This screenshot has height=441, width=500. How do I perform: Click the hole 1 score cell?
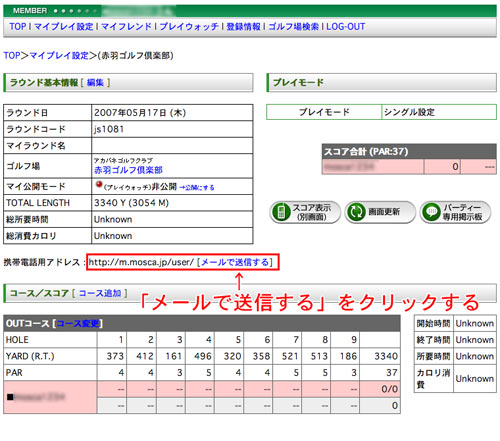[x=112, y=389]
